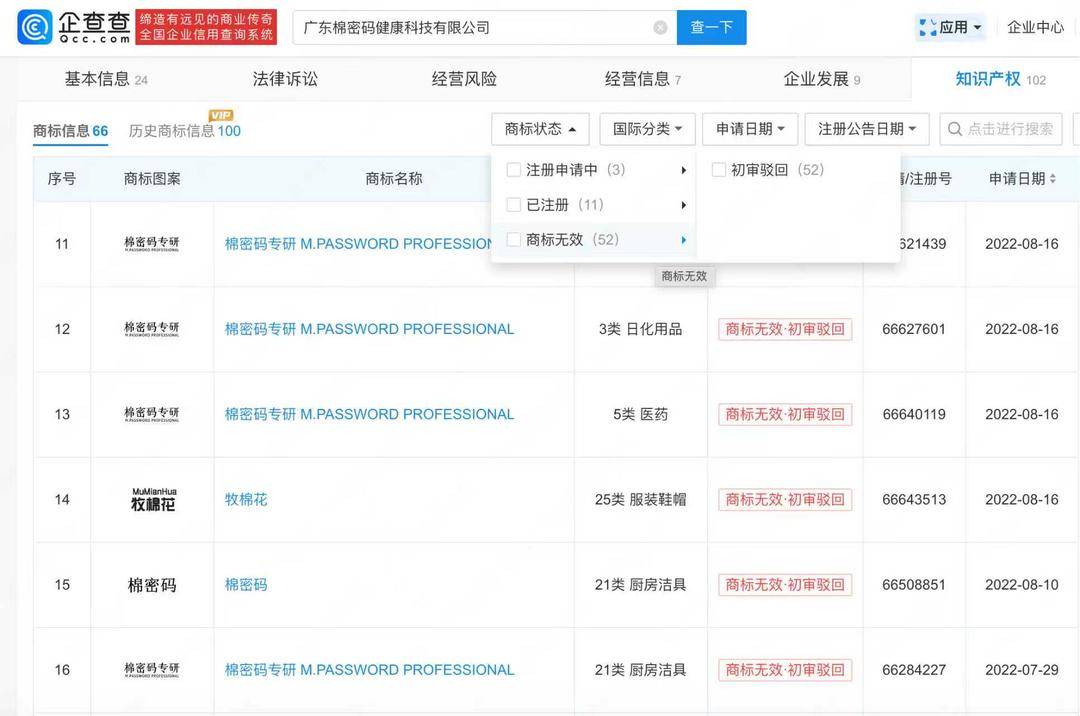Screen dimensions: 1080x716
Task: Open row 16 棉密码专研 trademark link
Action: coord(369,670)
